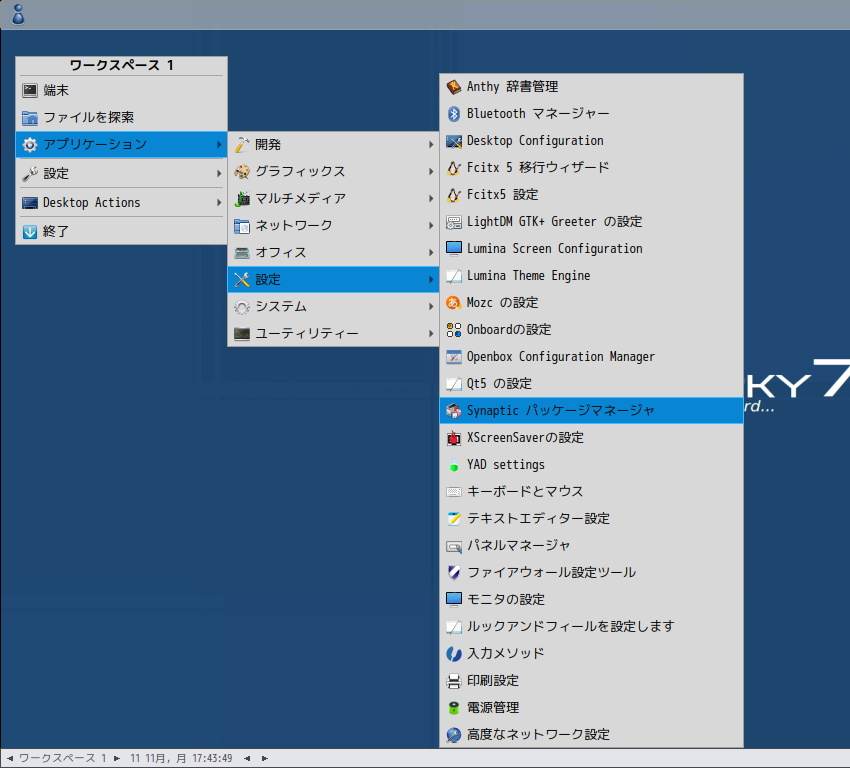Expand the ネットワーク submenu arrow
This screenshot has height=768, width=850.
click(431, 225)
